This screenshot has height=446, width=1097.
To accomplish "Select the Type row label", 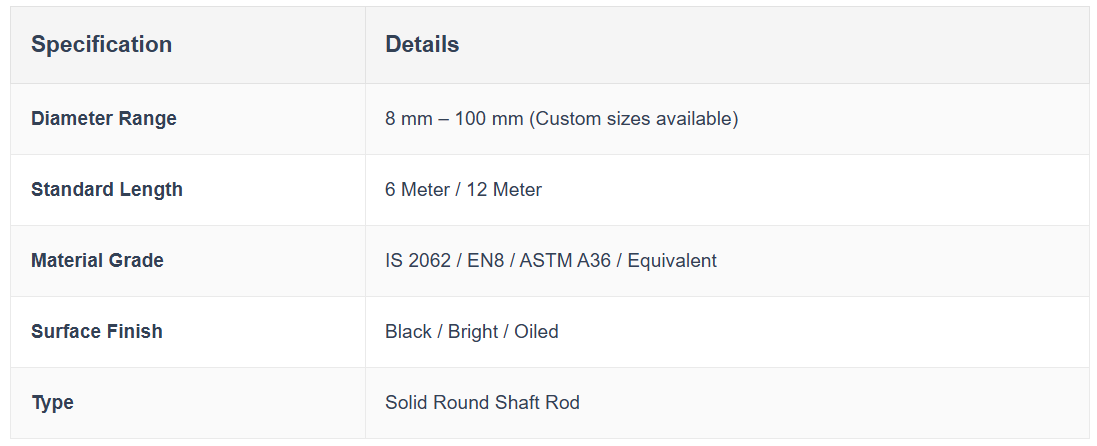I will [52, 403].
